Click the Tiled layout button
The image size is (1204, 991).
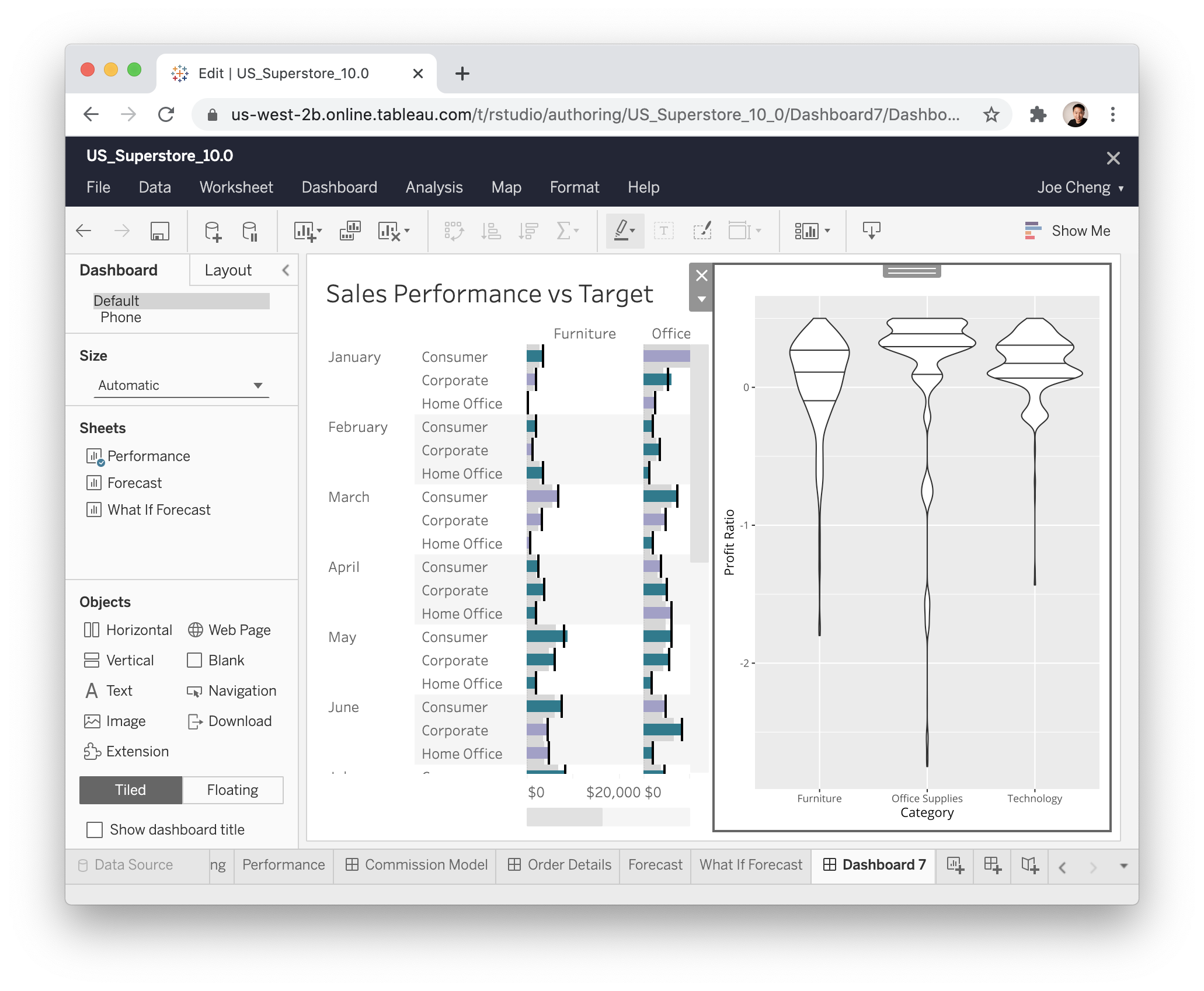130,789
